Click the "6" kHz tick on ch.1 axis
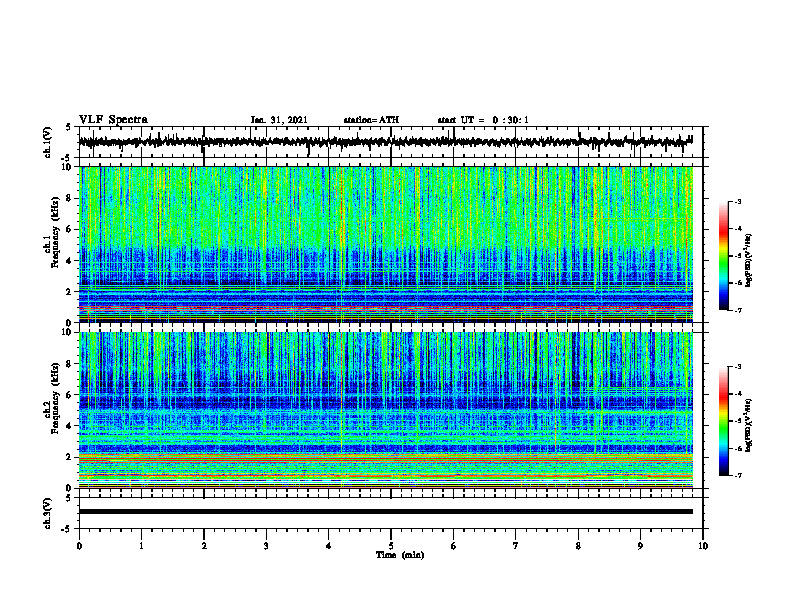This screenshot has width=792, height=612. [70, 229]
